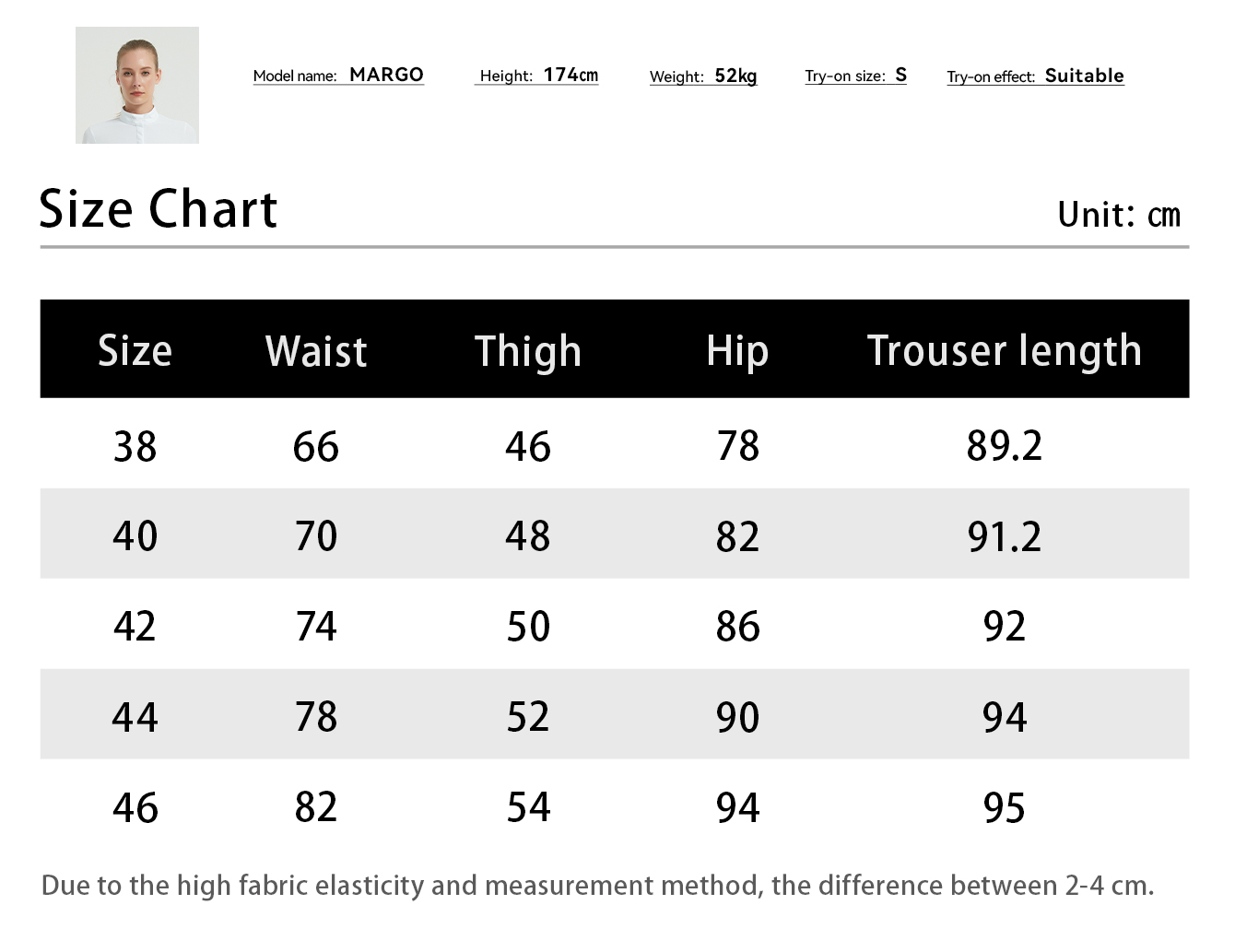Select the size 38 row cell

pos(135,446)
